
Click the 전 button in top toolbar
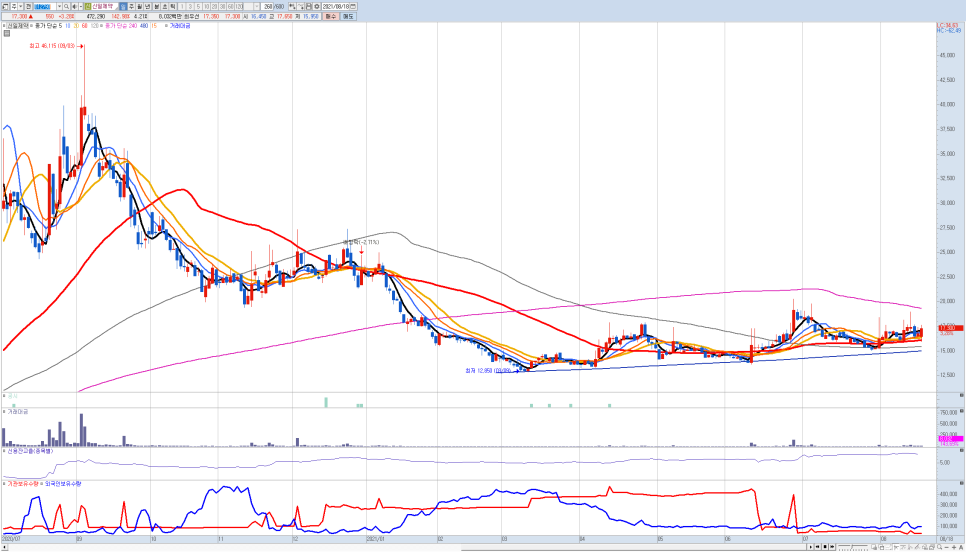tap(28, 6)
